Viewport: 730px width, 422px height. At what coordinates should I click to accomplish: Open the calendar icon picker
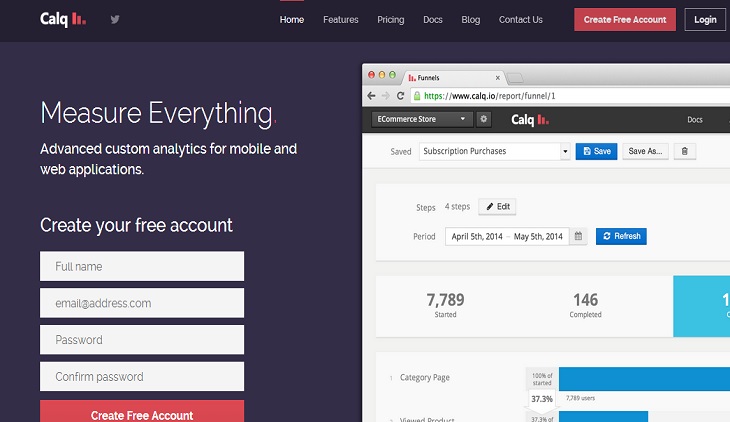(x=578, y=236)
